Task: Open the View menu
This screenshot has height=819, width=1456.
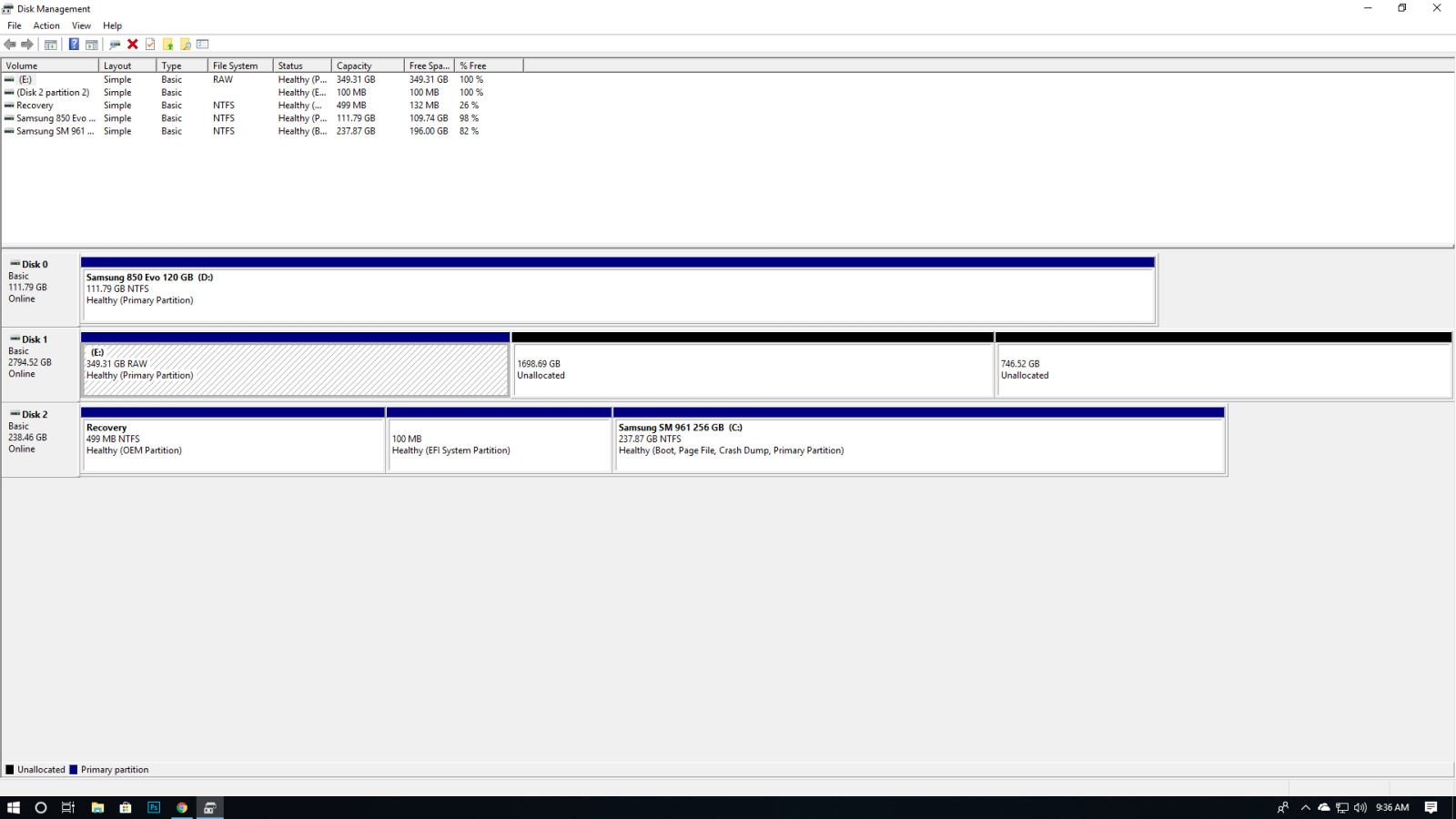Action: tap(81, 25)
